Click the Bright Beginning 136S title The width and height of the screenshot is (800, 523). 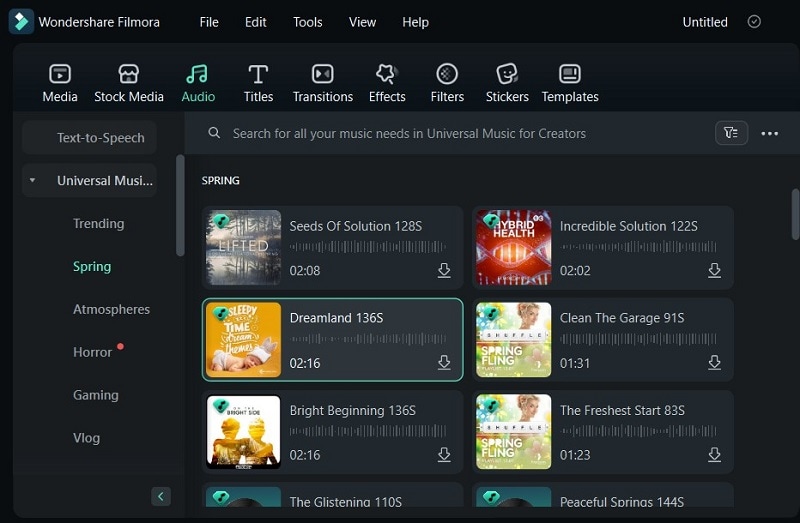point(353,410)
